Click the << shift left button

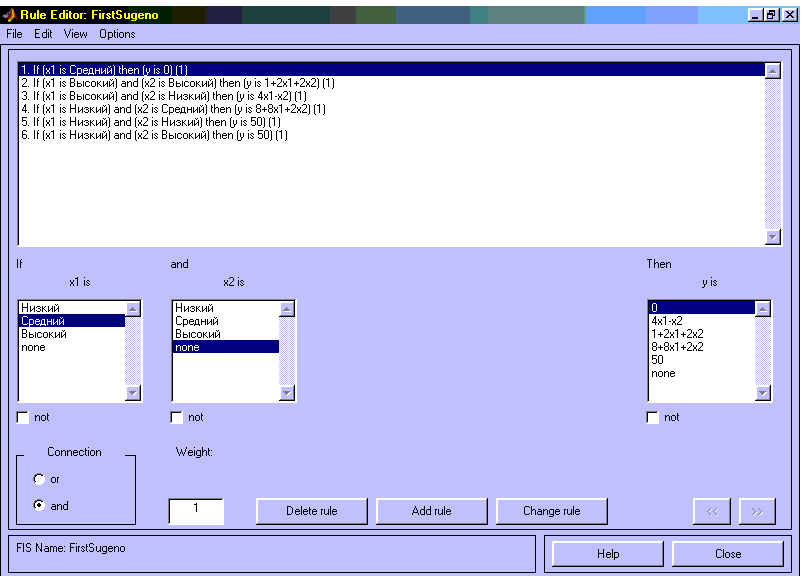[712, 511]
